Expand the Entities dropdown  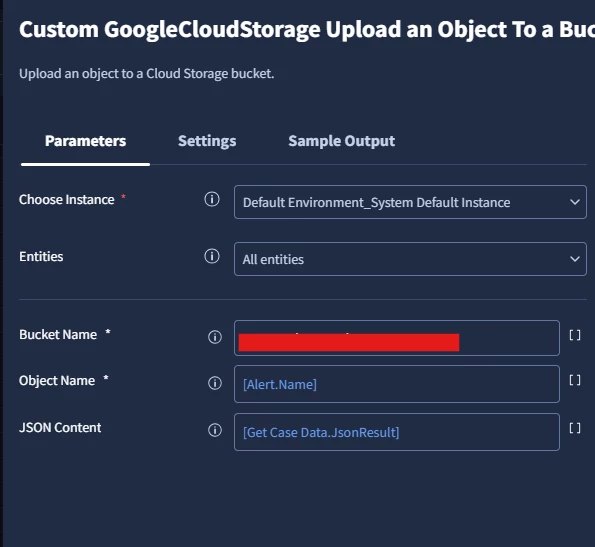[x=410, y=259]
